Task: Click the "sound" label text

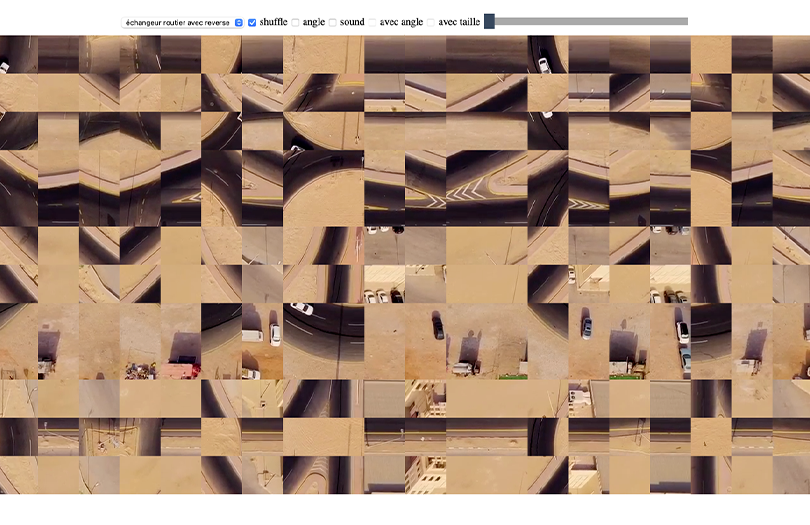Action: 352,22
